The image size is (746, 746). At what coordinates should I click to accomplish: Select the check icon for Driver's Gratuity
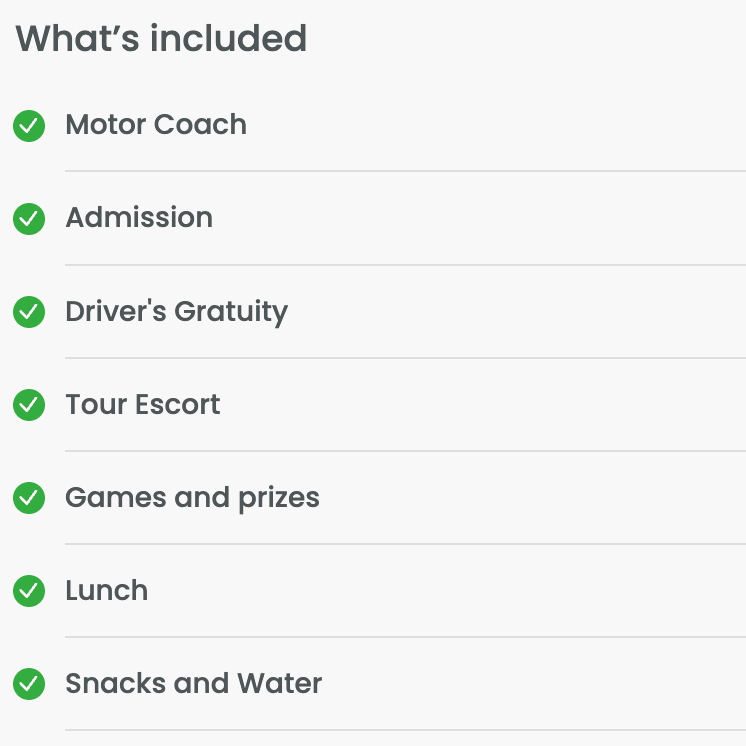(29, 312)
